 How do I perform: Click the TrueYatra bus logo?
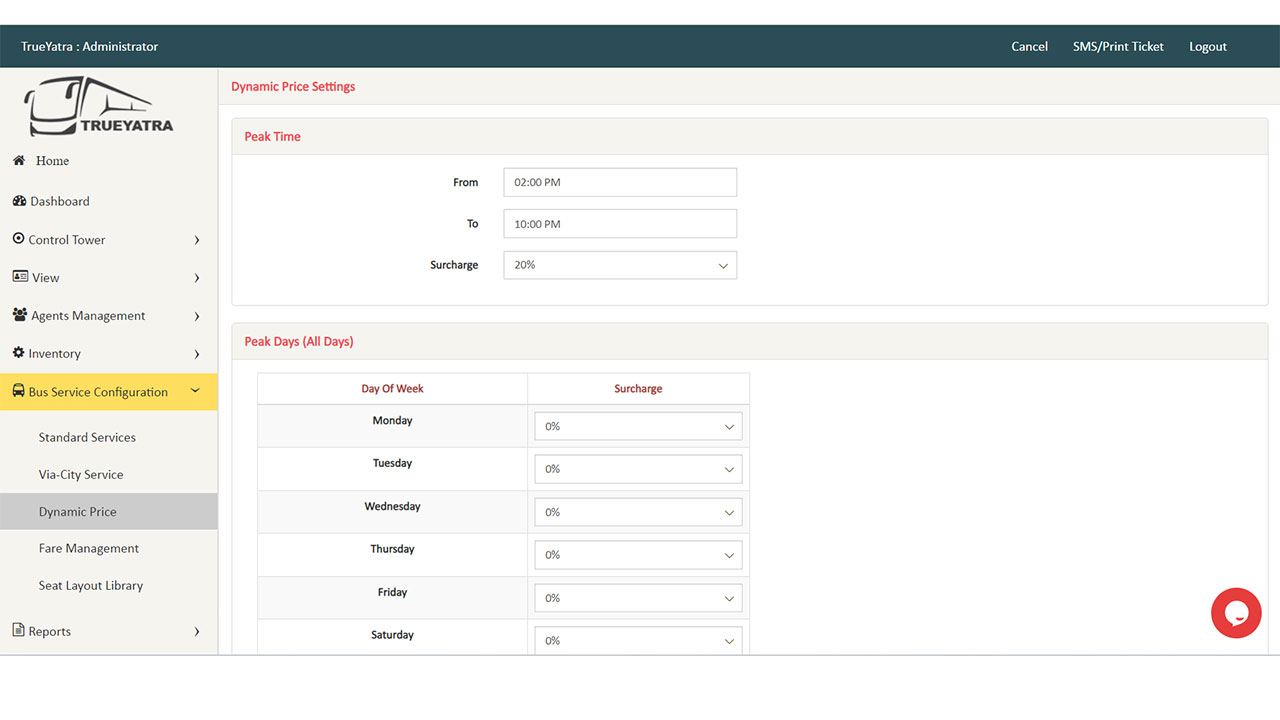coord(99,107)
